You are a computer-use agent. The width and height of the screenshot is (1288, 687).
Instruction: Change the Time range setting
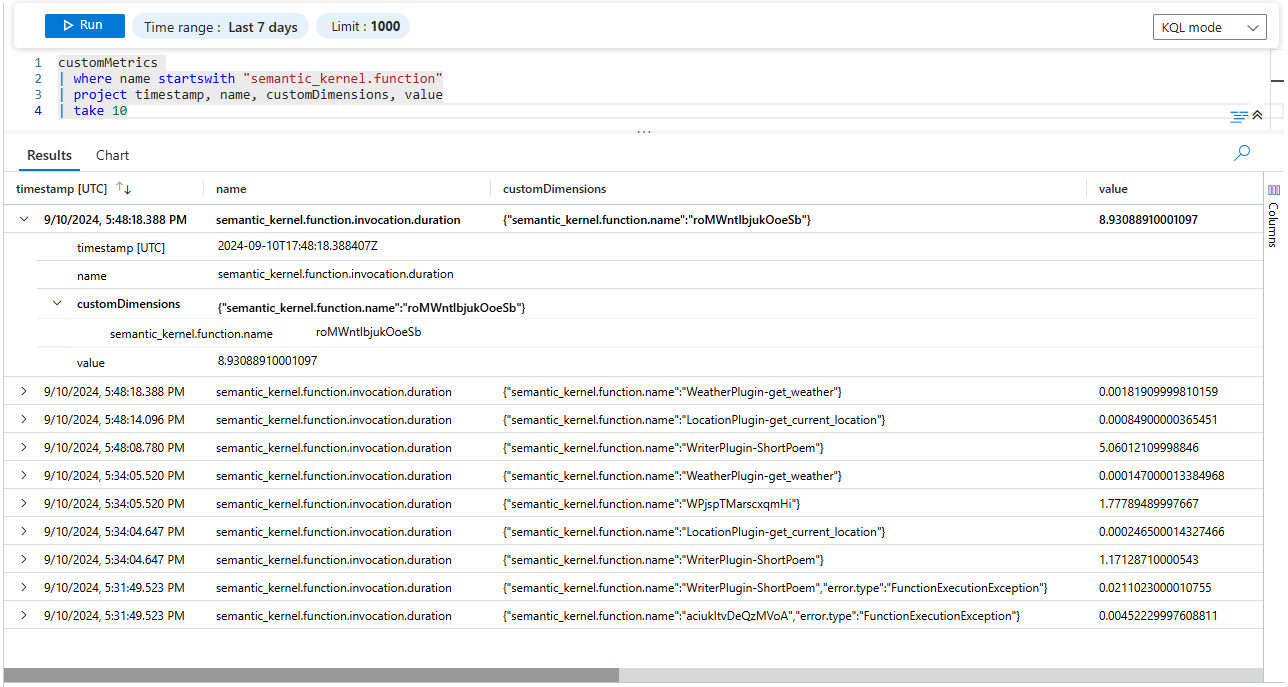[221, 27]
